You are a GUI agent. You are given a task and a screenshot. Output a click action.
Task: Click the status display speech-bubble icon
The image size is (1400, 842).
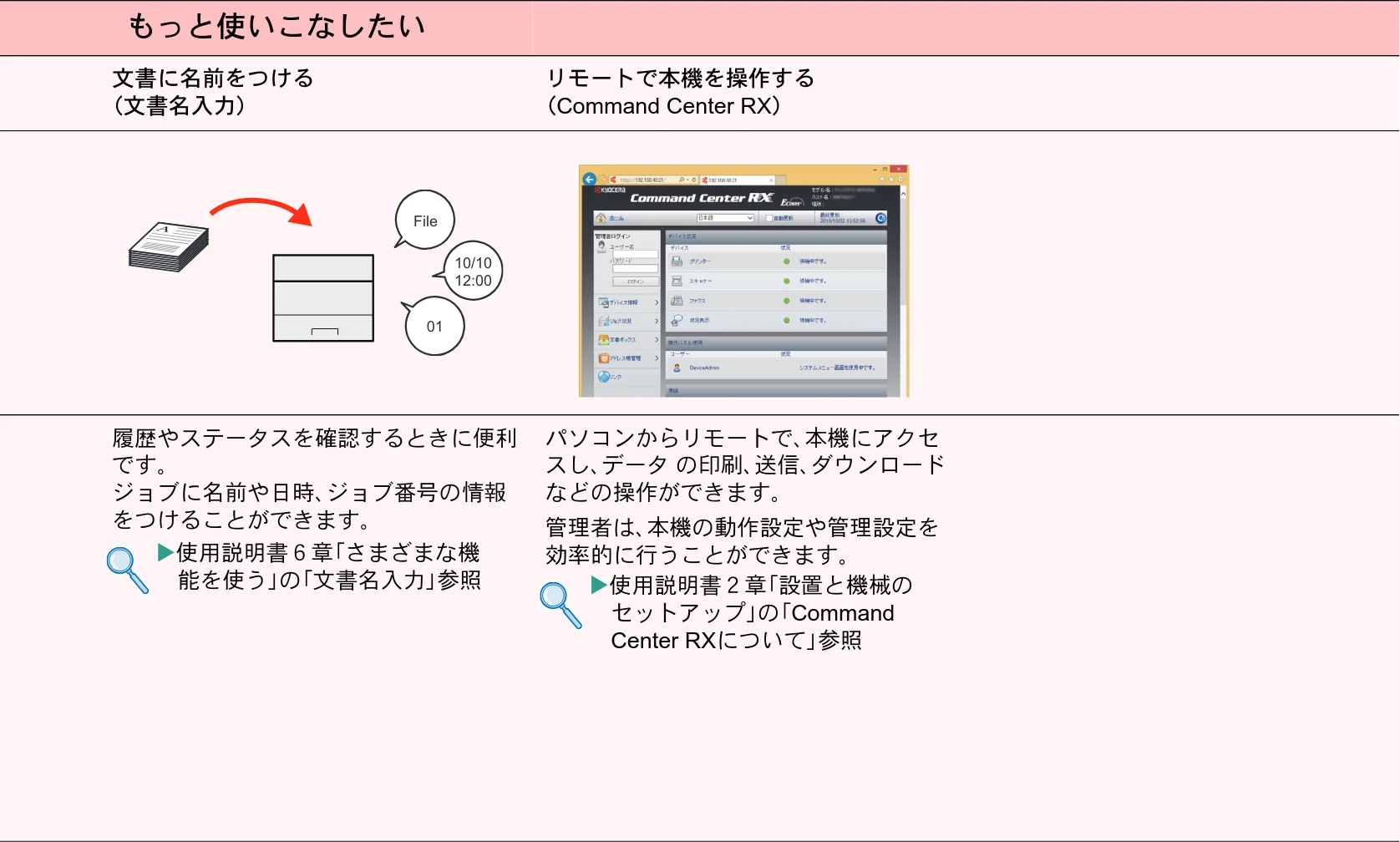pyautogui.click(x=677, y=321)
